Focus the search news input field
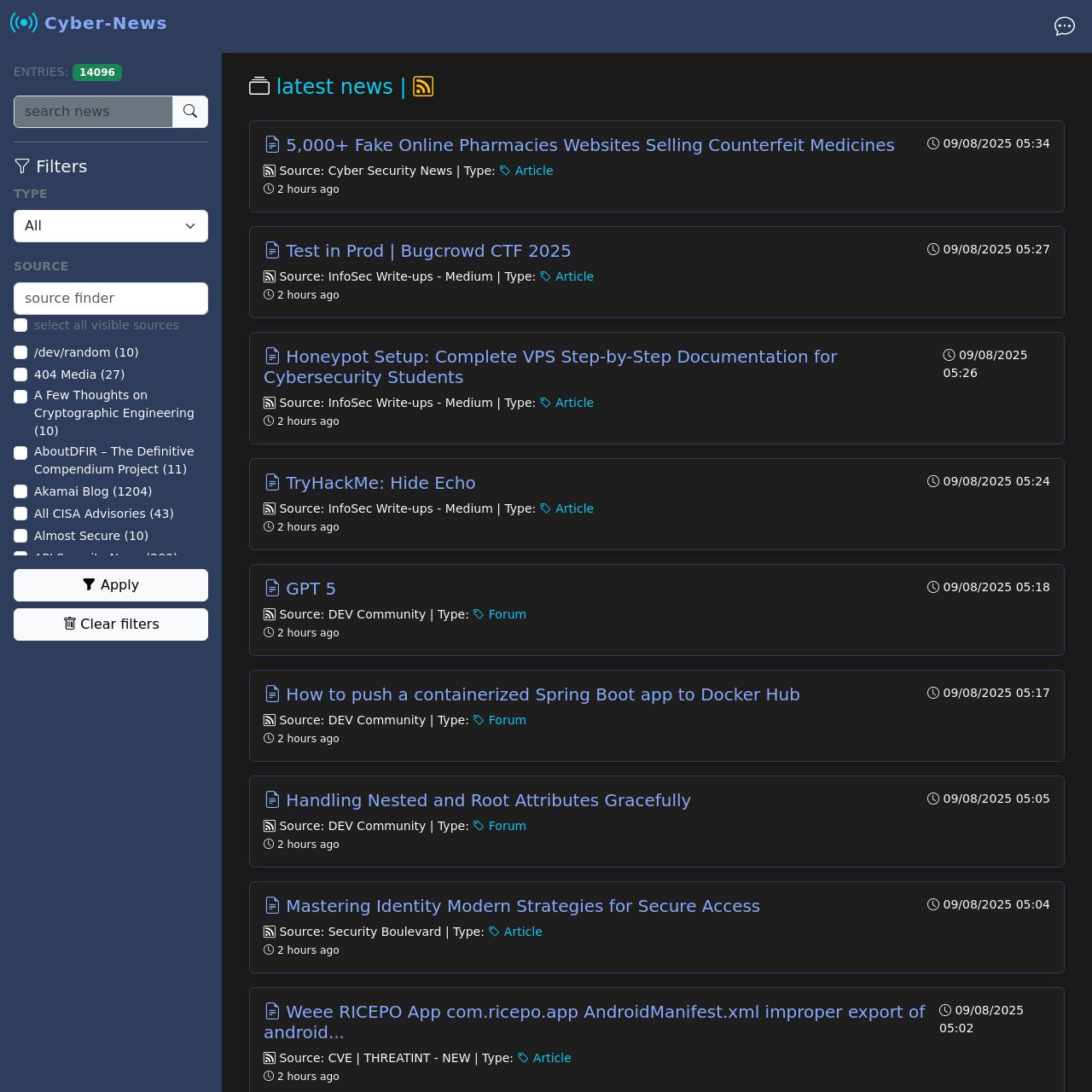This screenshot has height=1092, width=1092. click(x=93, y=112)
